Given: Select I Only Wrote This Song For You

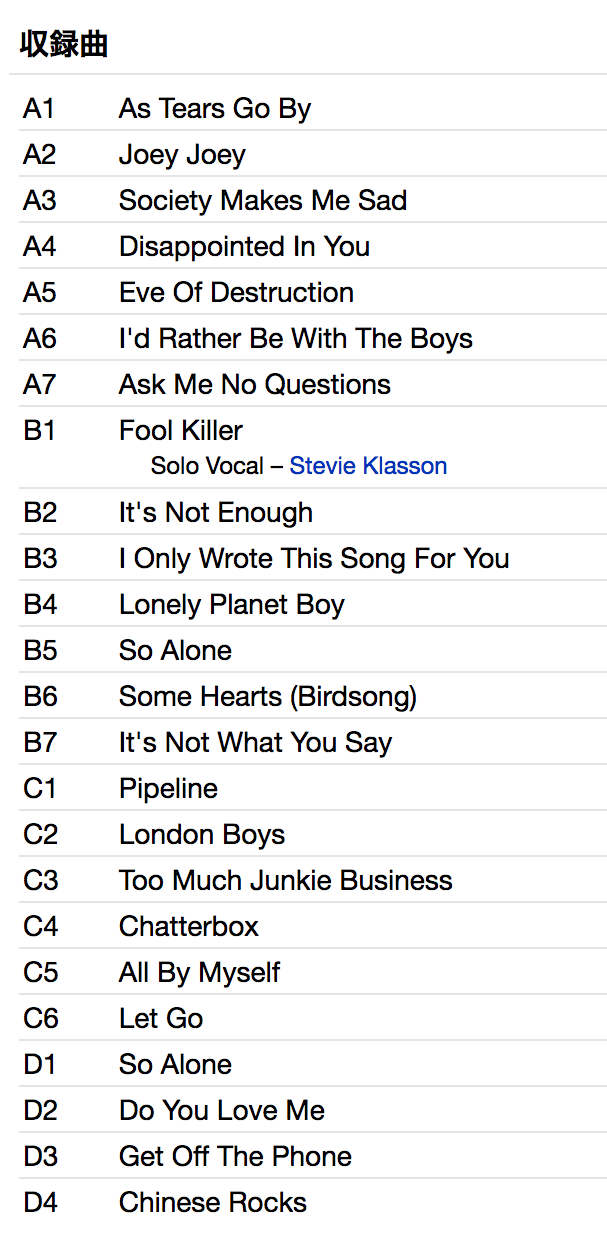Looking at the screenshot, I should click(314, 559).
